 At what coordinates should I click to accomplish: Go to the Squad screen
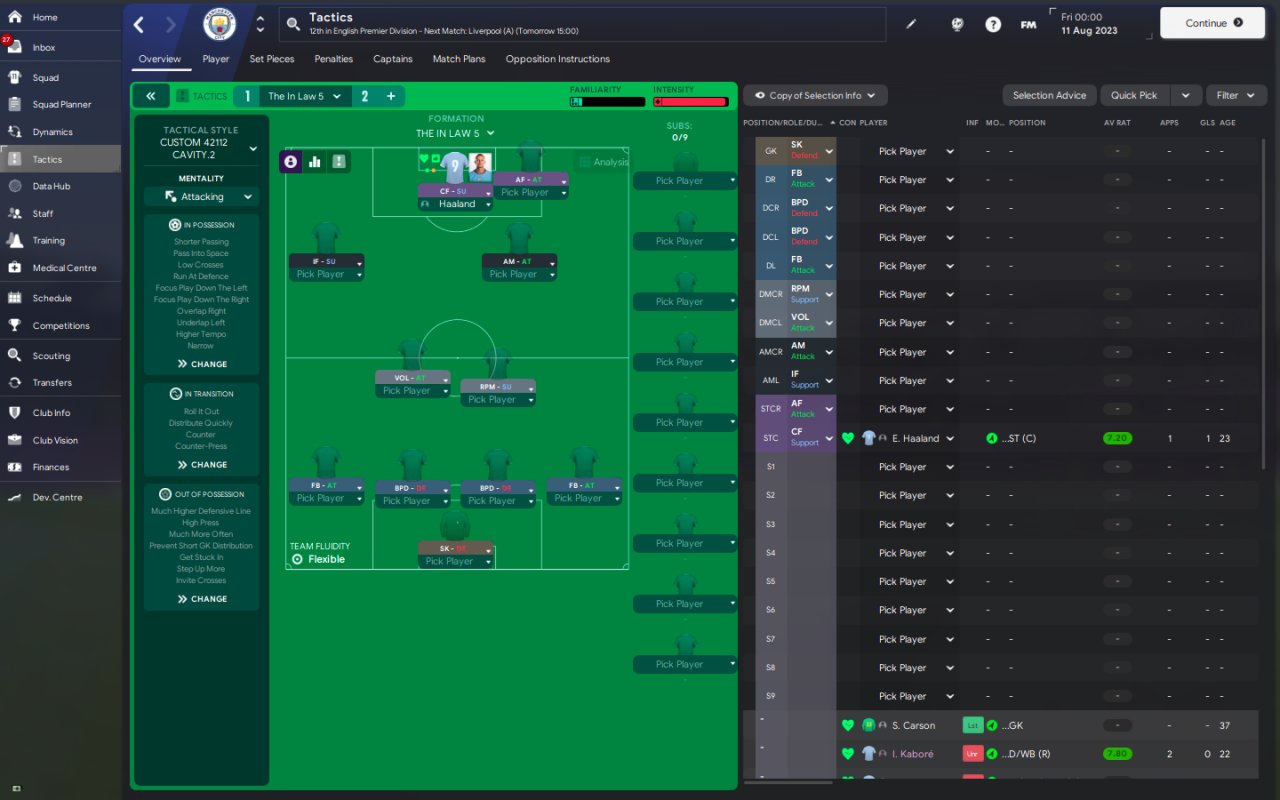[x=46, y=77]
